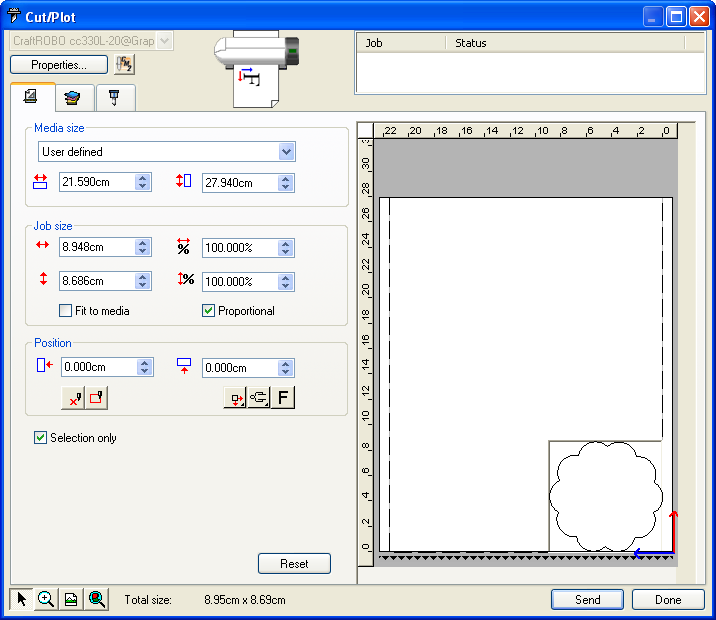Click the zoom-to-page icon in bottom toolbar
716x620 pixels.
coord(71,599)
